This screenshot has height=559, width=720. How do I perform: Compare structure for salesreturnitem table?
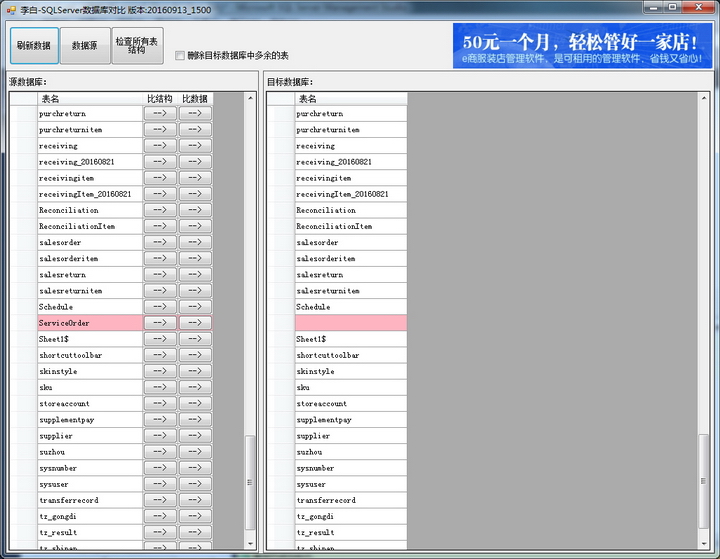pos(160,291)
